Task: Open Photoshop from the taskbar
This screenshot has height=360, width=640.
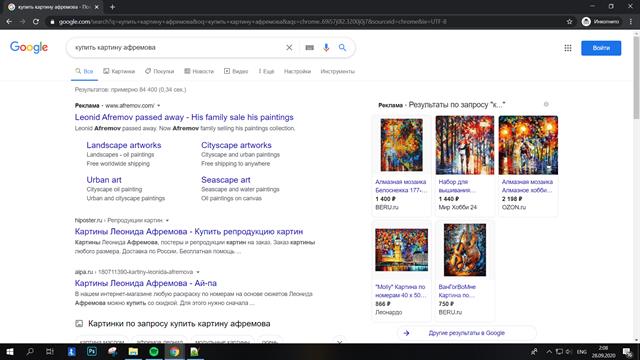Action: click(92, 351)
